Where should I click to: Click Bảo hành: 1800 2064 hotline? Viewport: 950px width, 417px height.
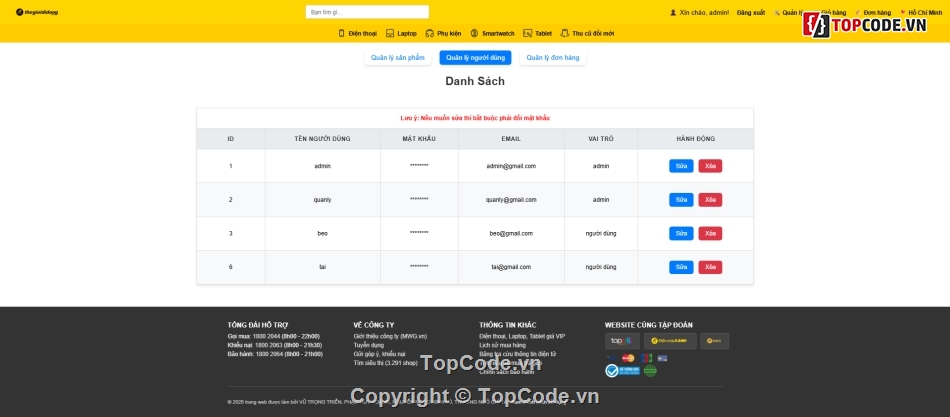coord(275,354)
